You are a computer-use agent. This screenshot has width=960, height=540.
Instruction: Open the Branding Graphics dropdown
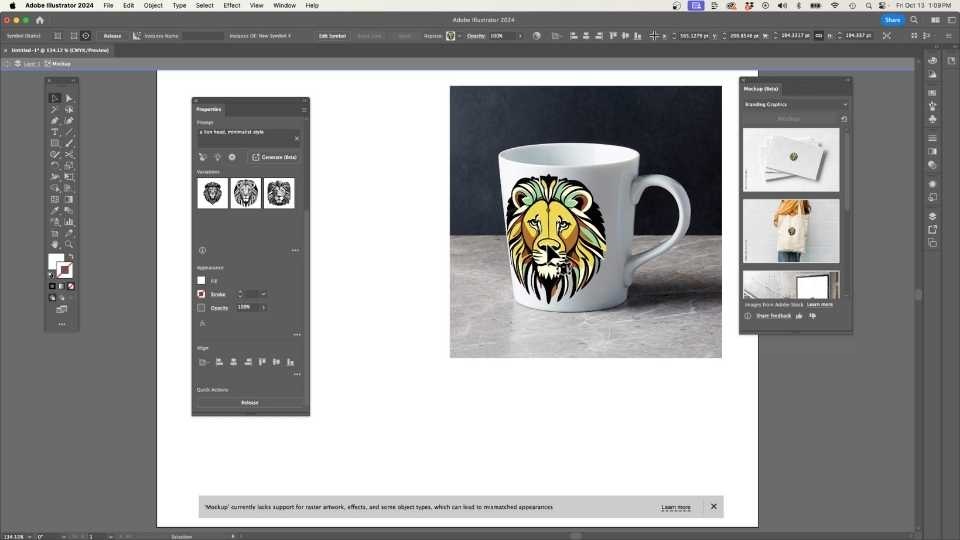coord(795,104)
